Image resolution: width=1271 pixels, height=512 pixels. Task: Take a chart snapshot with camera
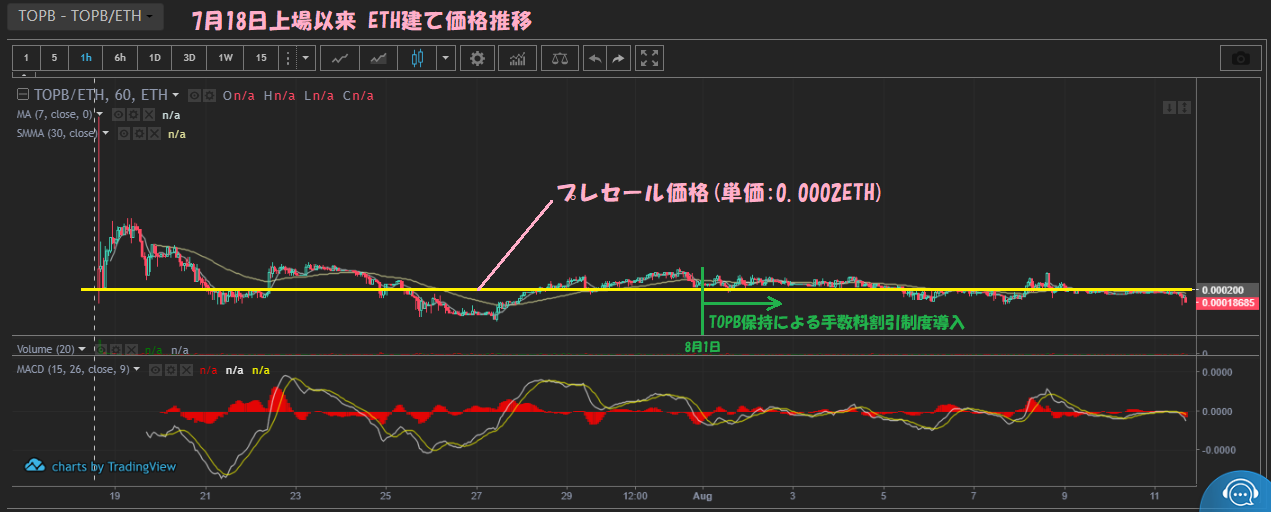click(x=1241, y=58)
